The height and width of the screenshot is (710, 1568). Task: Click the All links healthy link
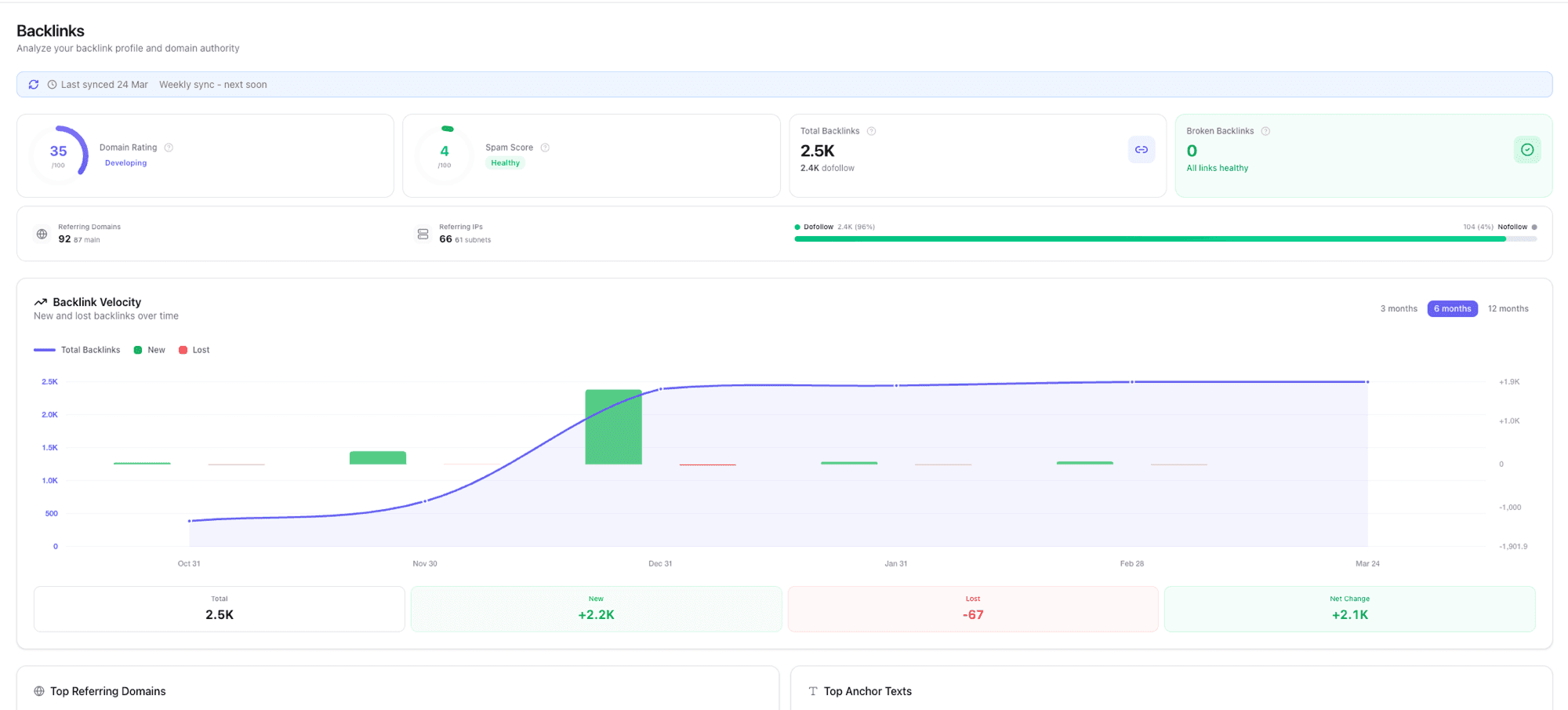coord(1217,167)
